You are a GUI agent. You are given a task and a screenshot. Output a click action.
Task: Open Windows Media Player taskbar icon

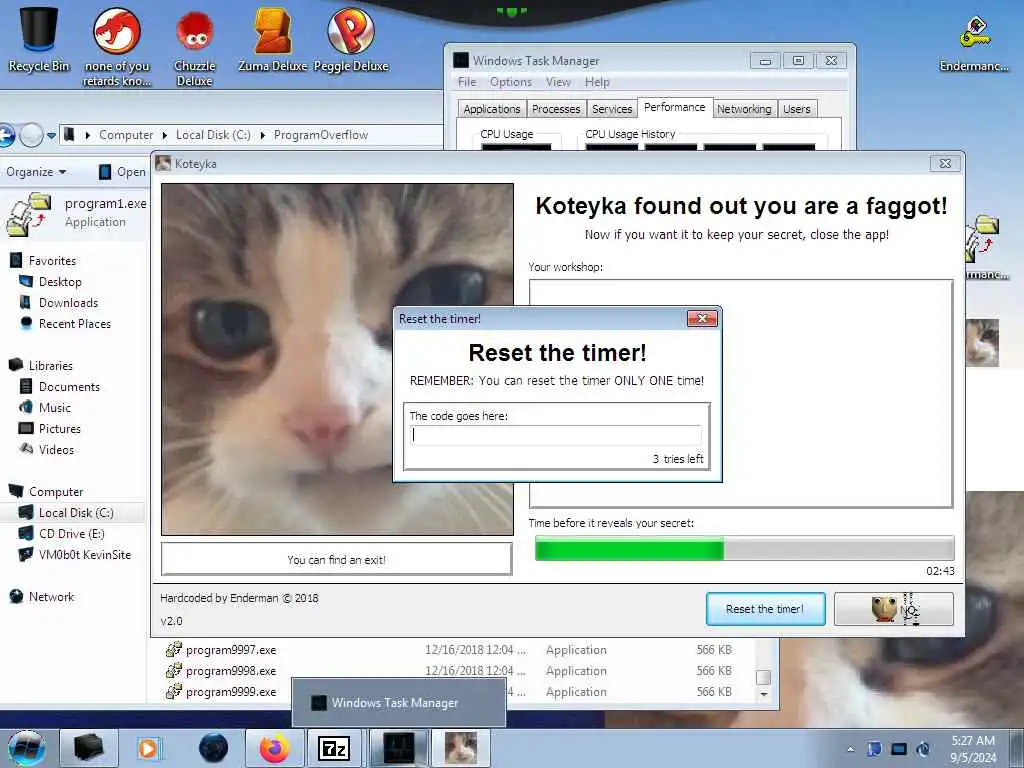coord(148,748)
